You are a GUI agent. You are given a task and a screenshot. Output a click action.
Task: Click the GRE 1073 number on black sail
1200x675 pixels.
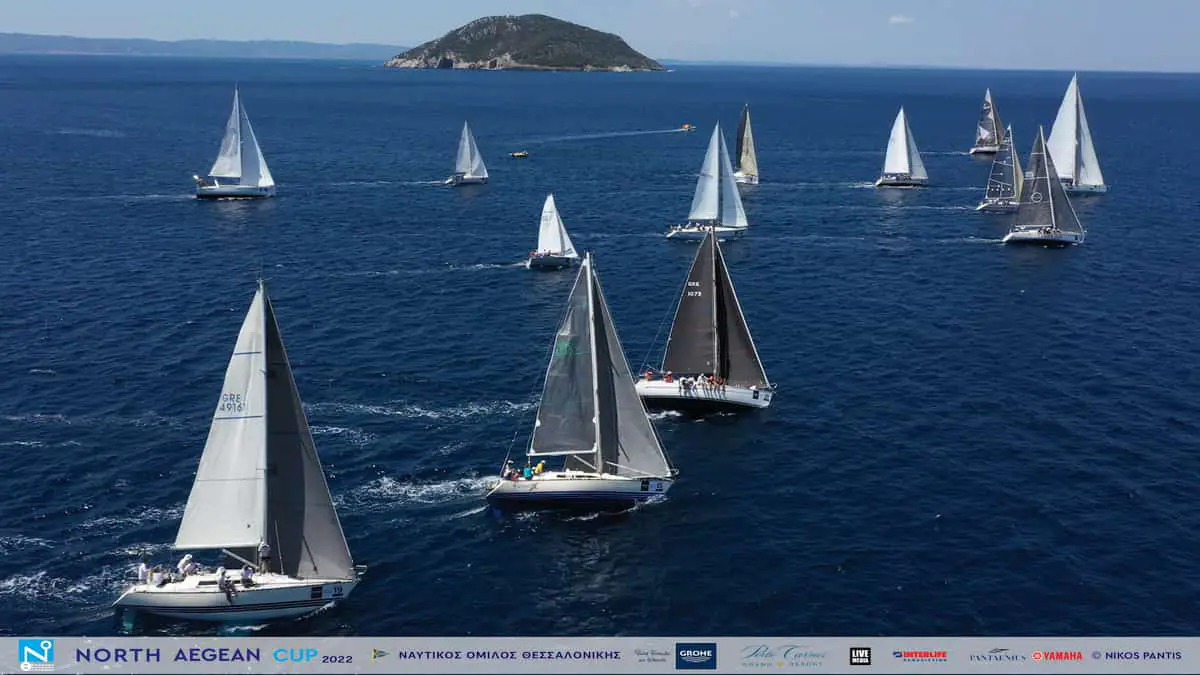click(x=693, y=288)
